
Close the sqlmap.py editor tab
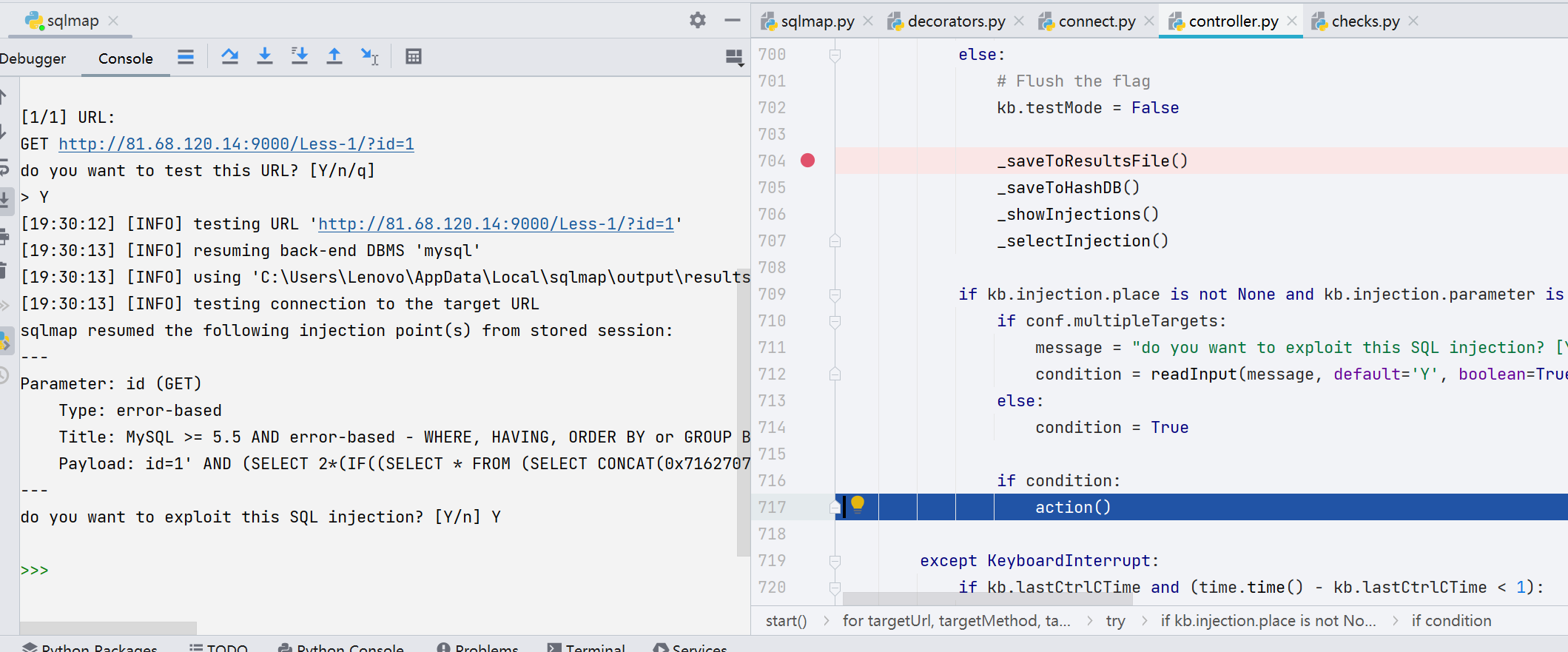[868, 21]
